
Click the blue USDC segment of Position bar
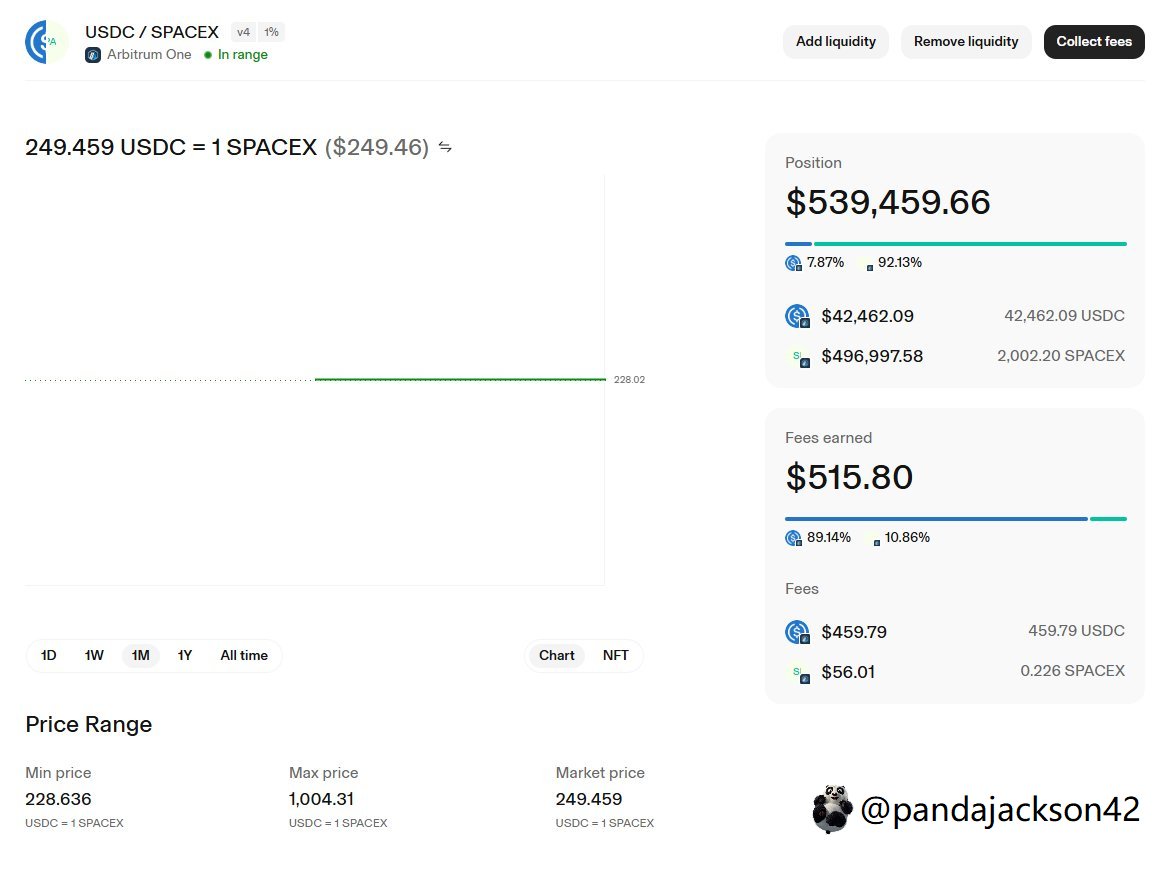click(798, 244)
